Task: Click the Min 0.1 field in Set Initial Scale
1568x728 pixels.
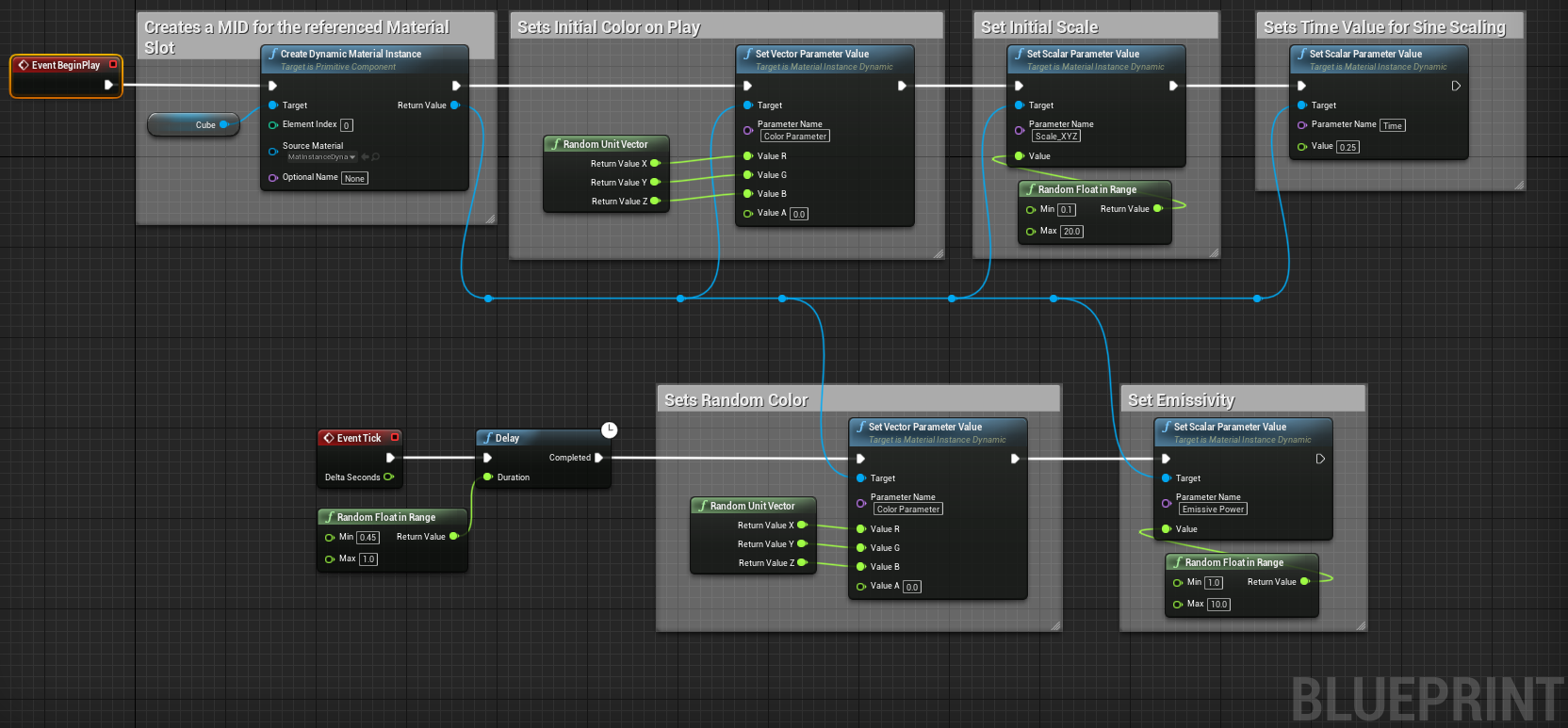Action: [x=1066, y=210]
